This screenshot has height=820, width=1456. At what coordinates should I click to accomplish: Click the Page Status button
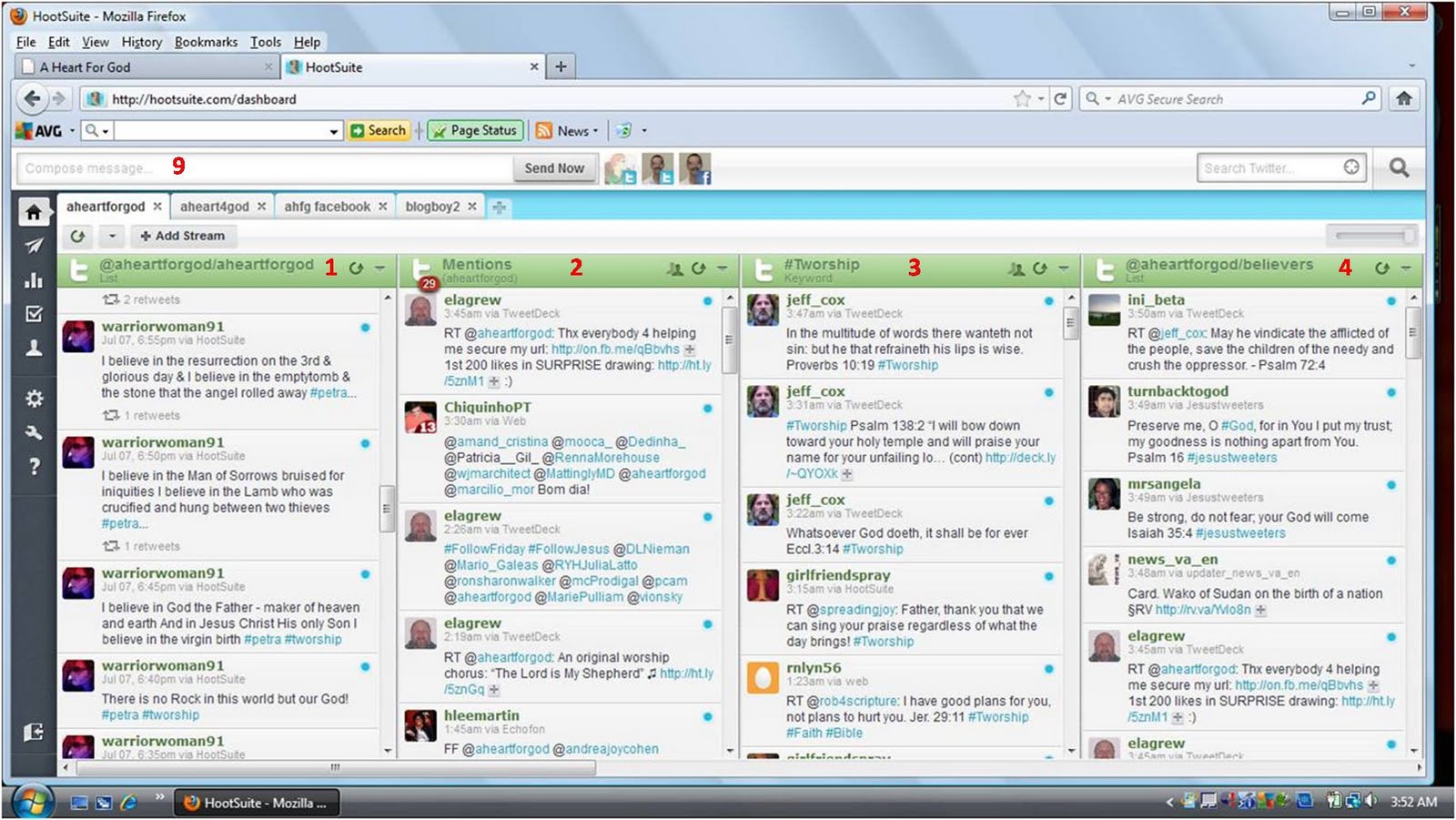475,131
